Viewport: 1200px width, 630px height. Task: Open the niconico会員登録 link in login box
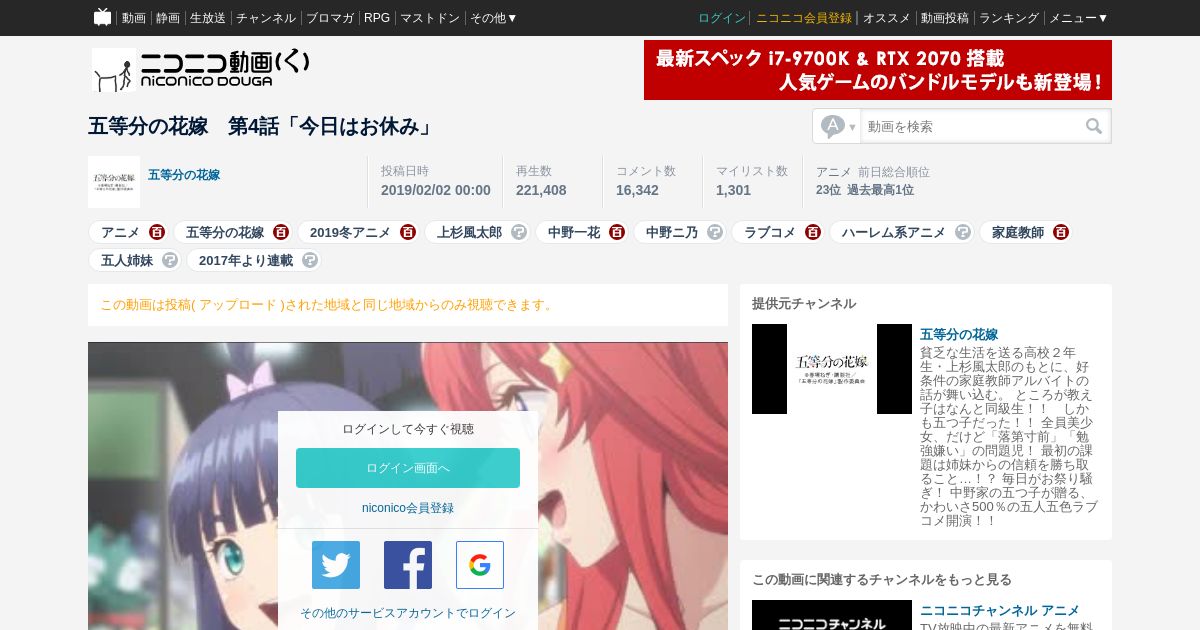[408, 508]
